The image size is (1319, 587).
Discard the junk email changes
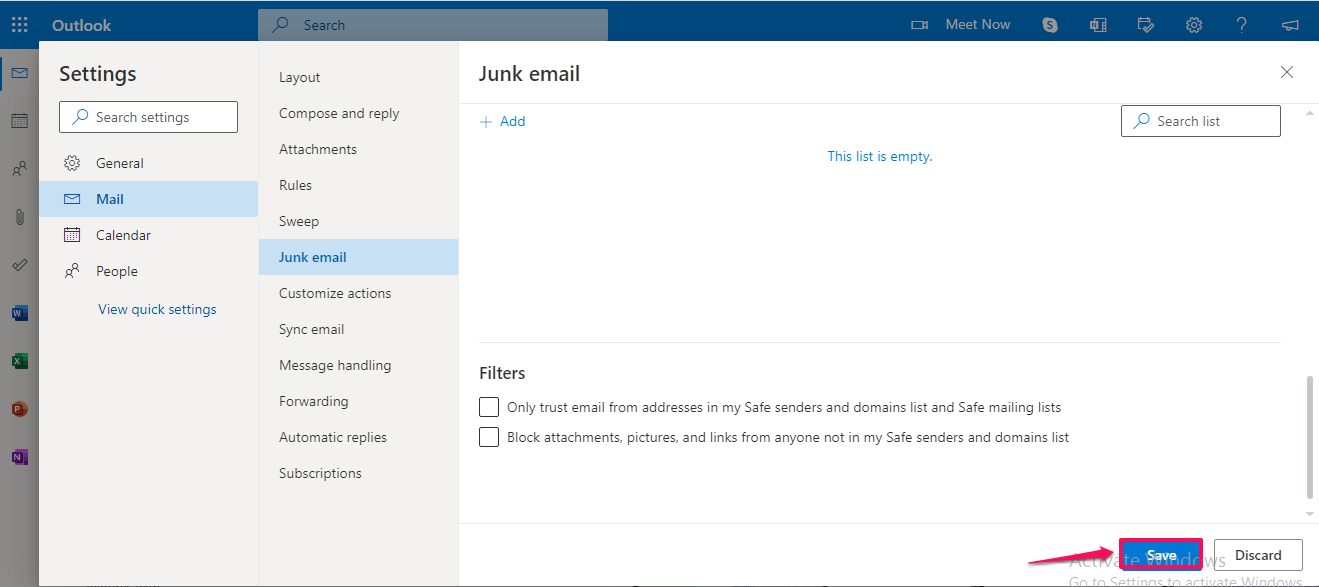tap(1257, 554)
